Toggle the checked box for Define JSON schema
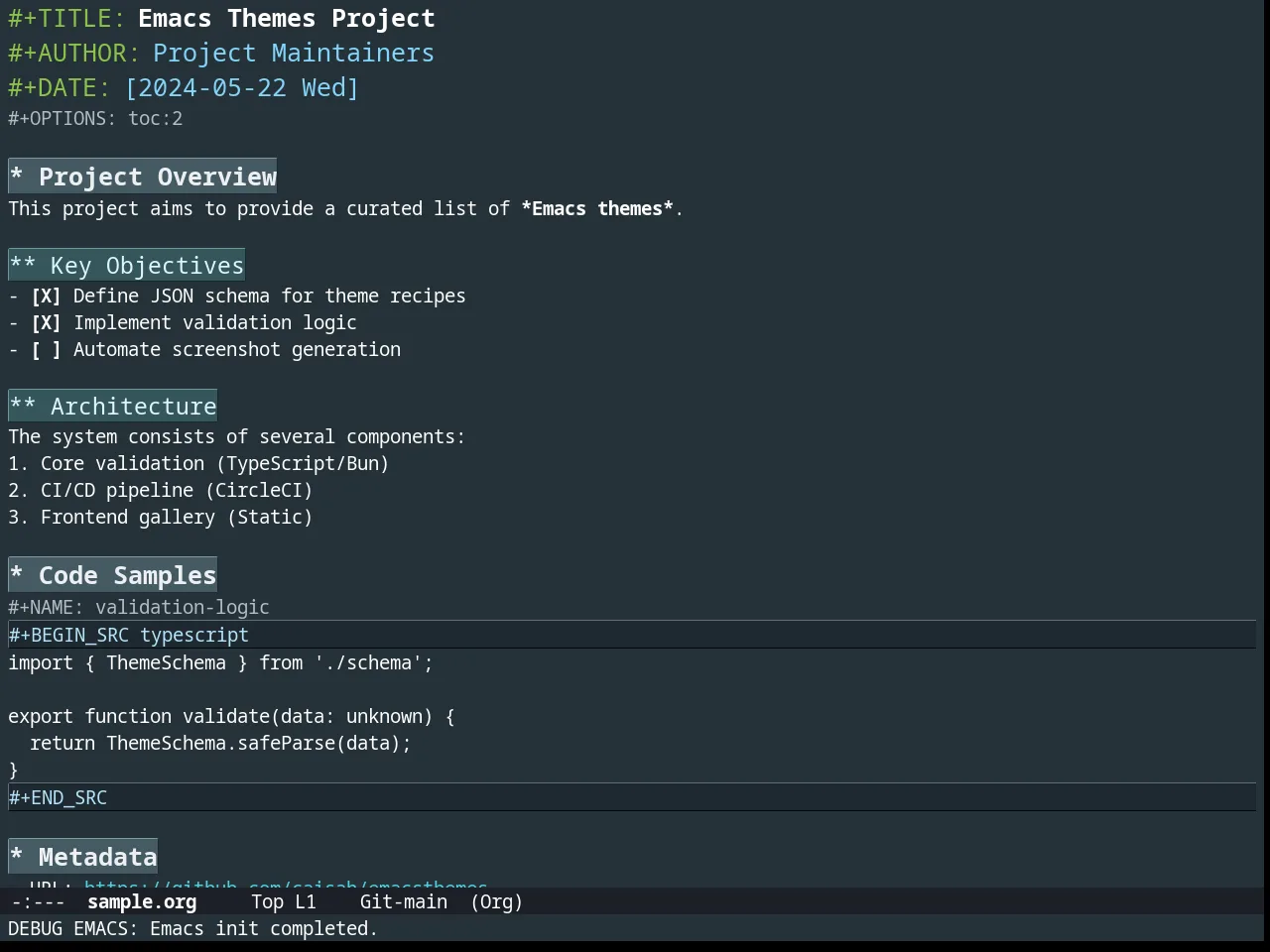Image resolution: width=1270 pixels, height=952 pixels. coord(46,296)
